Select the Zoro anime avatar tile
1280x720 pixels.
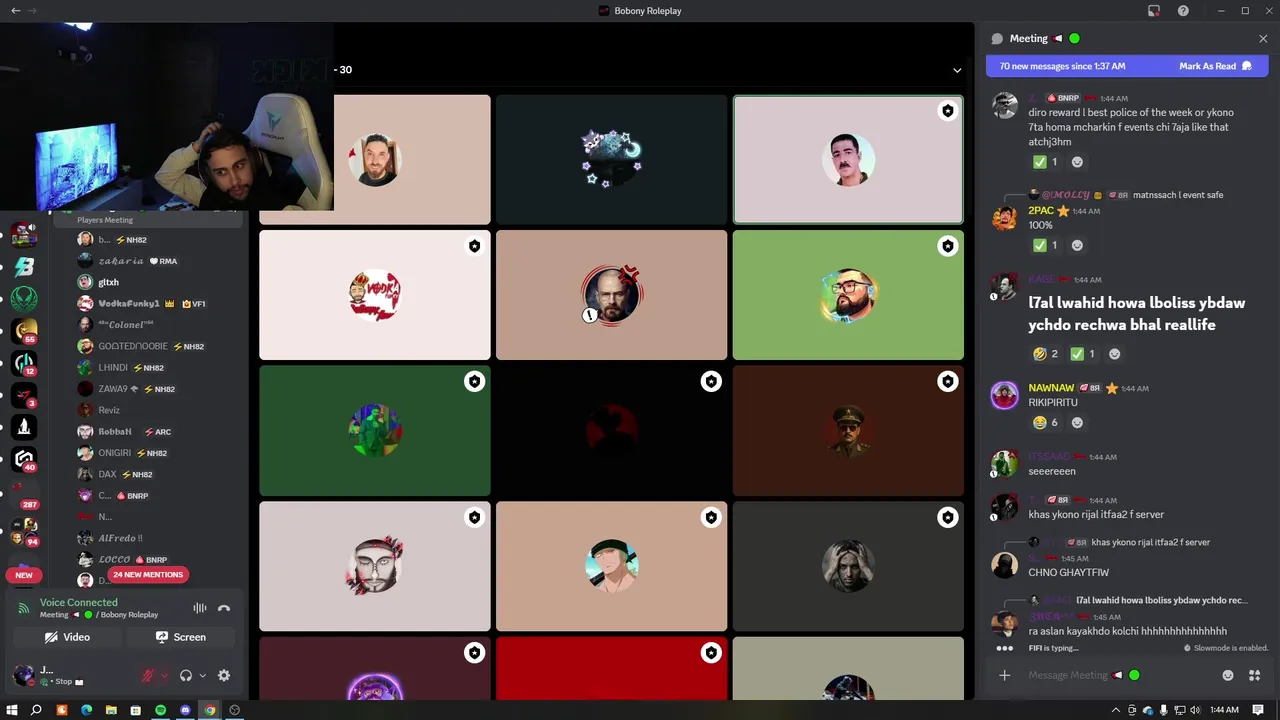coord(611,566)
